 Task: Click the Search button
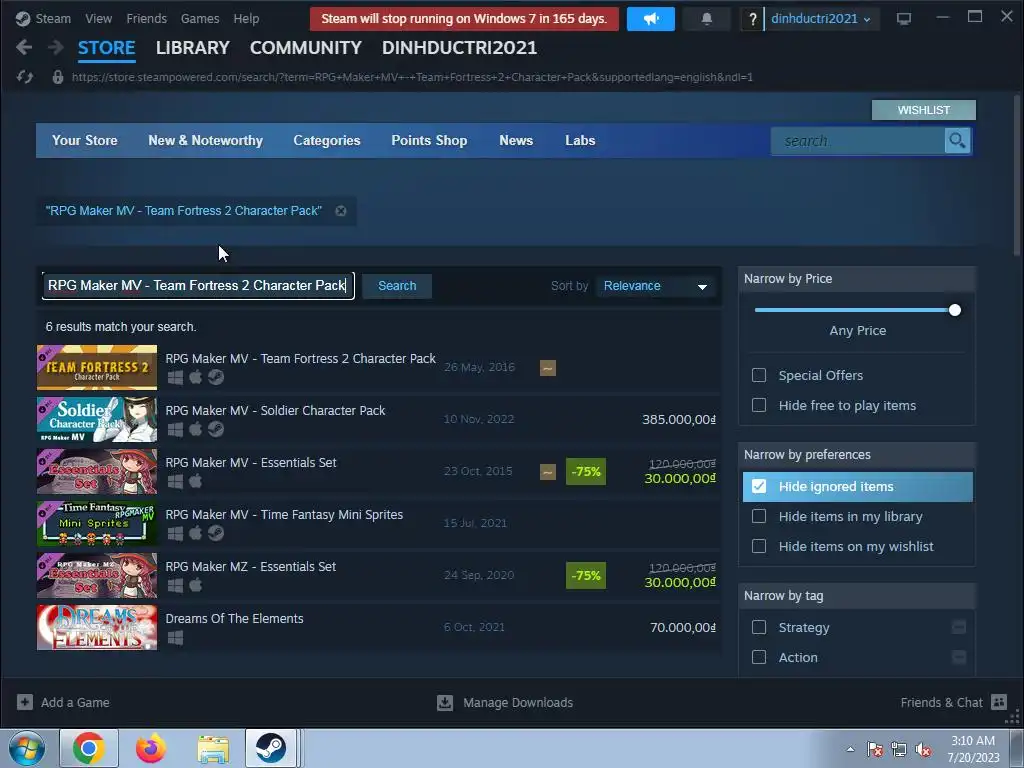pyautogui.click(x=397, y=286)
